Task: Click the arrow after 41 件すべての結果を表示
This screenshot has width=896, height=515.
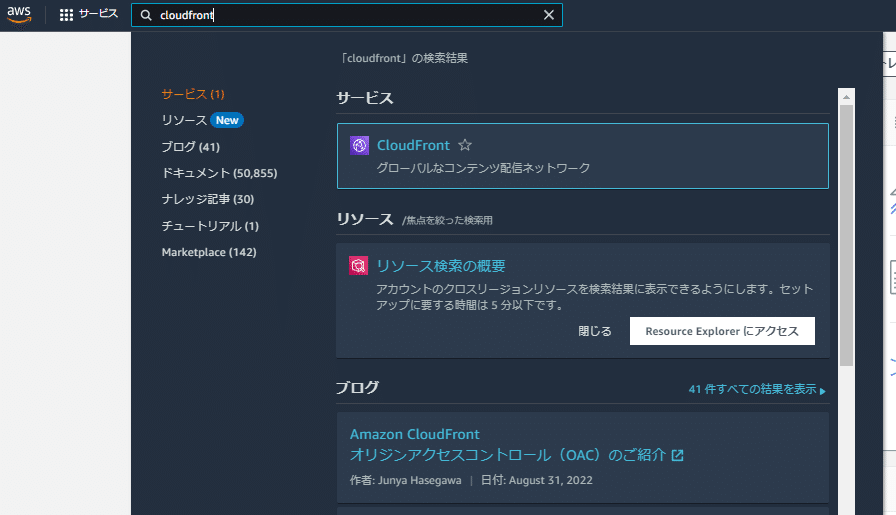Action: pos(822,392)
